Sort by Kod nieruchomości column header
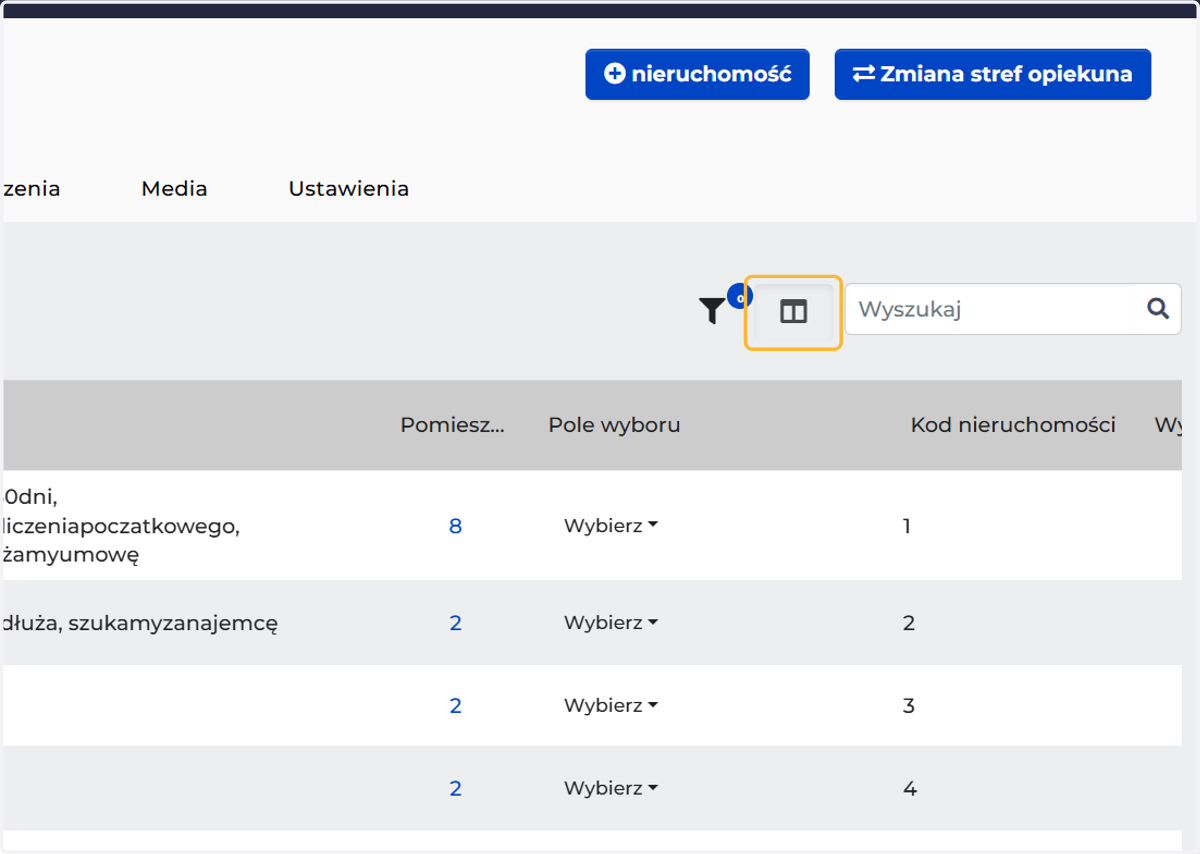This screenshot has width=1200, height=854. coord(1013,425)
